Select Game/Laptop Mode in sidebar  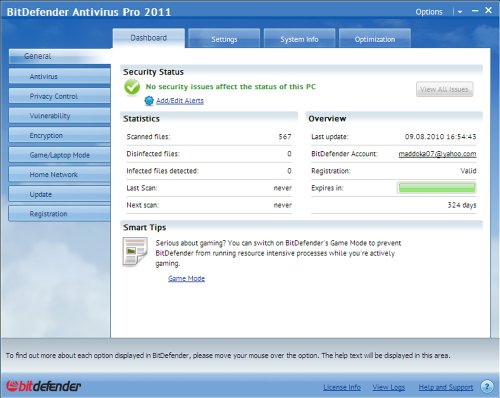(x=60, y=155)
